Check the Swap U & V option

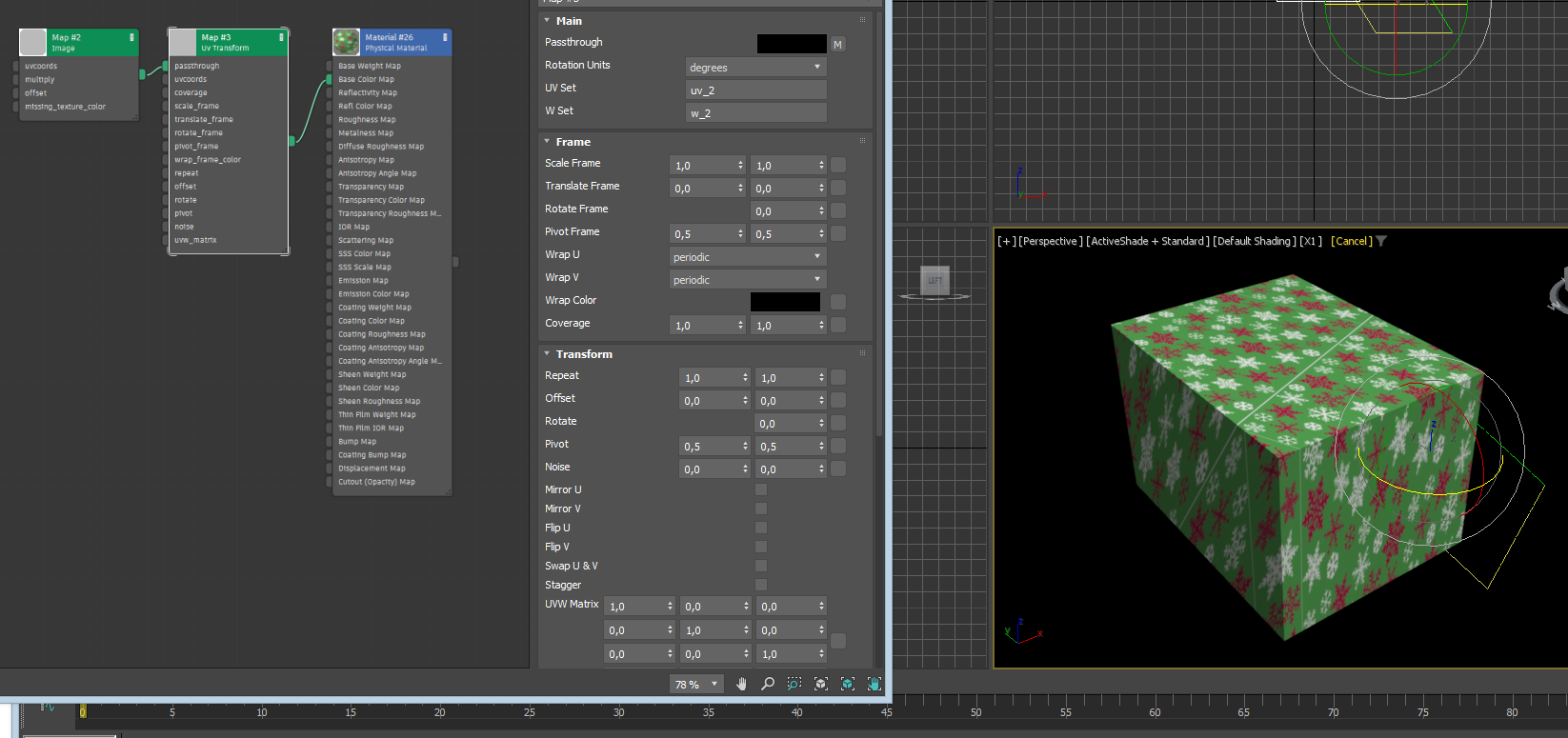(x=761, y=566)
